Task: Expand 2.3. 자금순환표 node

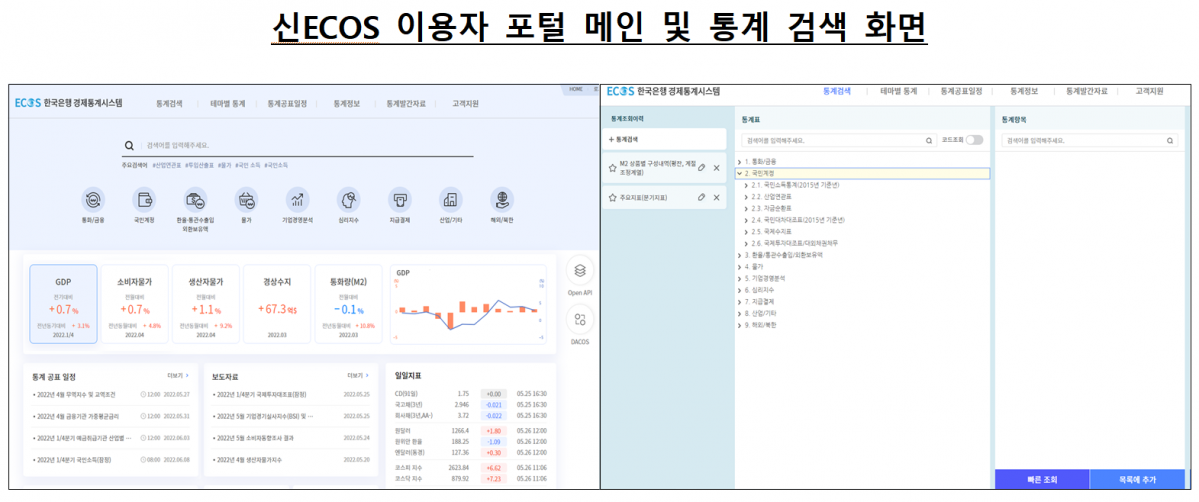Action: pyautogui.click(x=747, y=208)
